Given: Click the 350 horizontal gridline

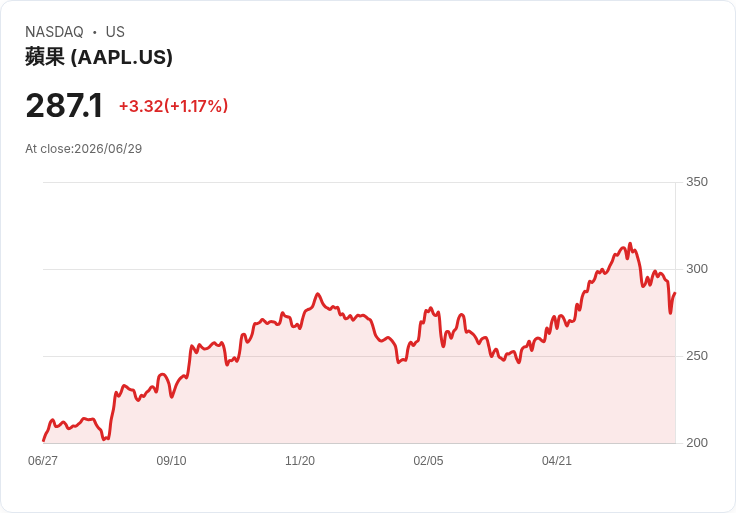Looking at the screenshot, I should [359, 182].
